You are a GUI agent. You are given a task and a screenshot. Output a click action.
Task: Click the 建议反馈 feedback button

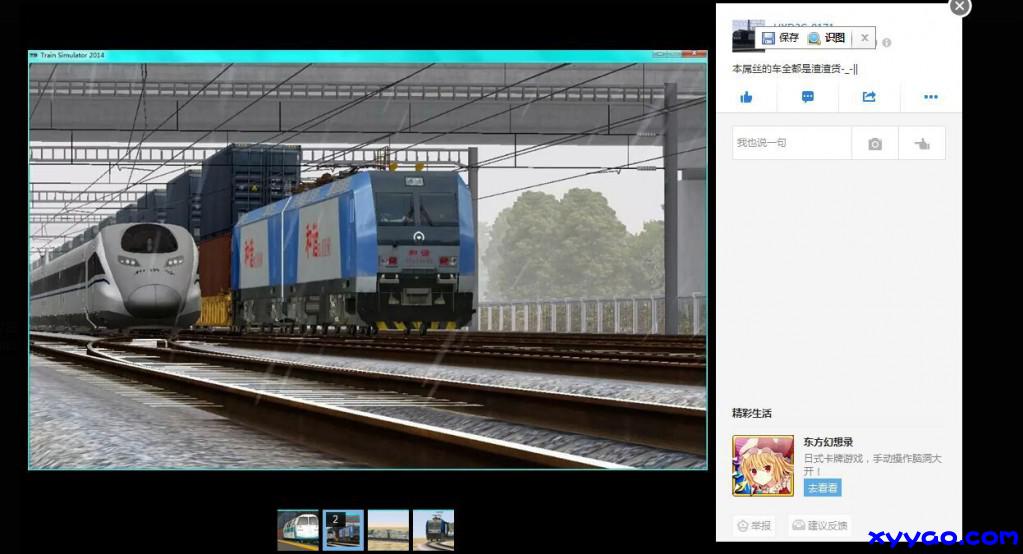(819, 525)
